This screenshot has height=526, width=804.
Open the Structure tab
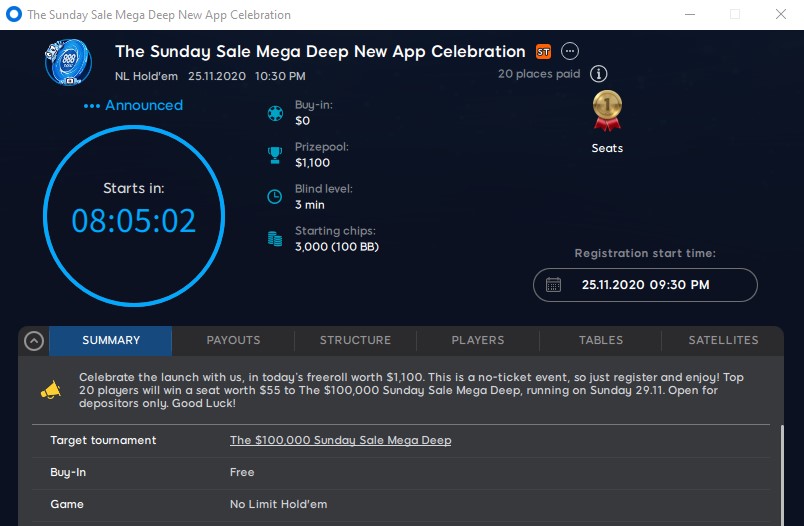coord(355,340)
